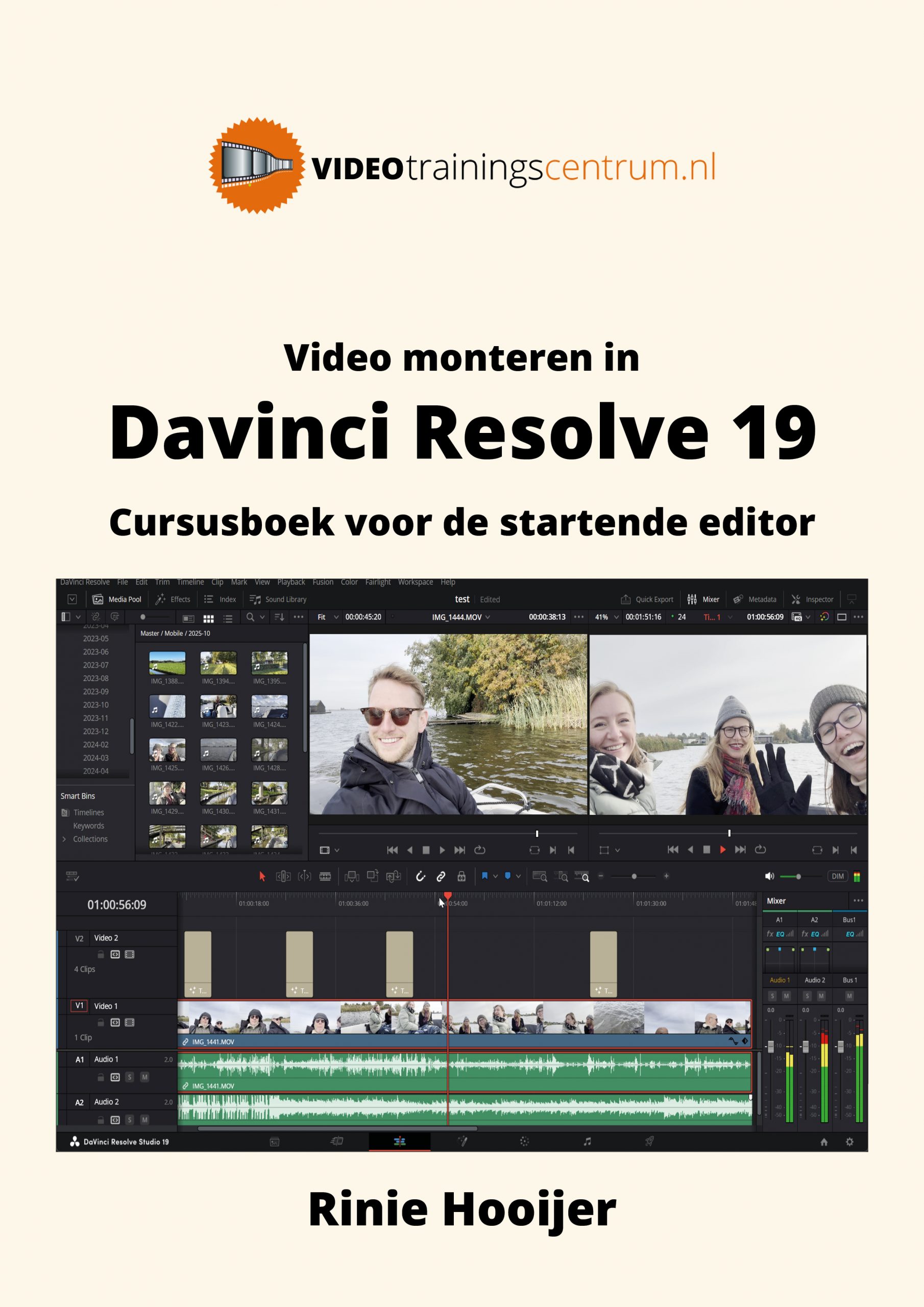Screen dimensions: 924x1307
Task: Lock the Video 2 track
Action: [x=100, y=954]
